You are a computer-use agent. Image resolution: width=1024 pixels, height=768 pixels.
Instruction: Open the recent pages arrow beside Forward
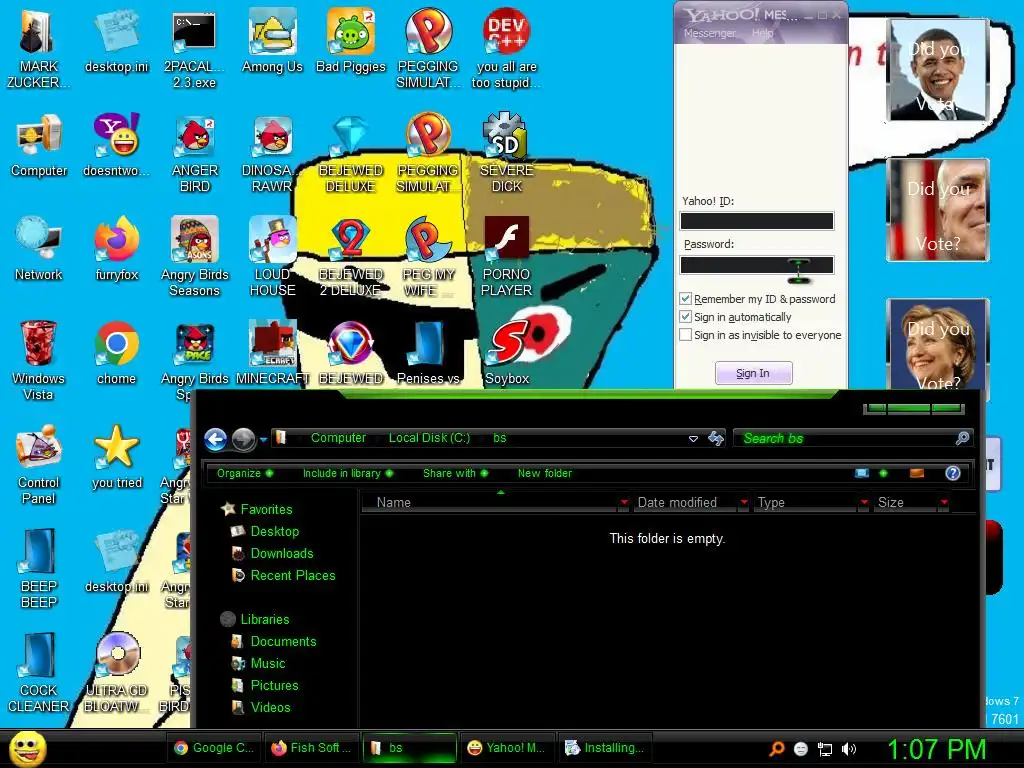coord(263,440)
